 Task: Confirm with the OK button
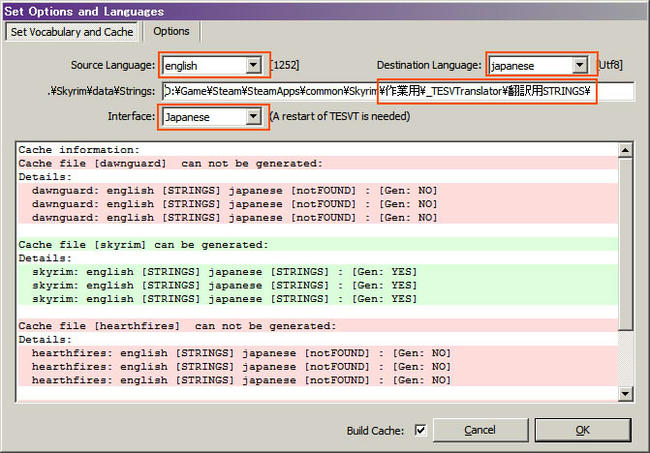click(x=582, y=430)
